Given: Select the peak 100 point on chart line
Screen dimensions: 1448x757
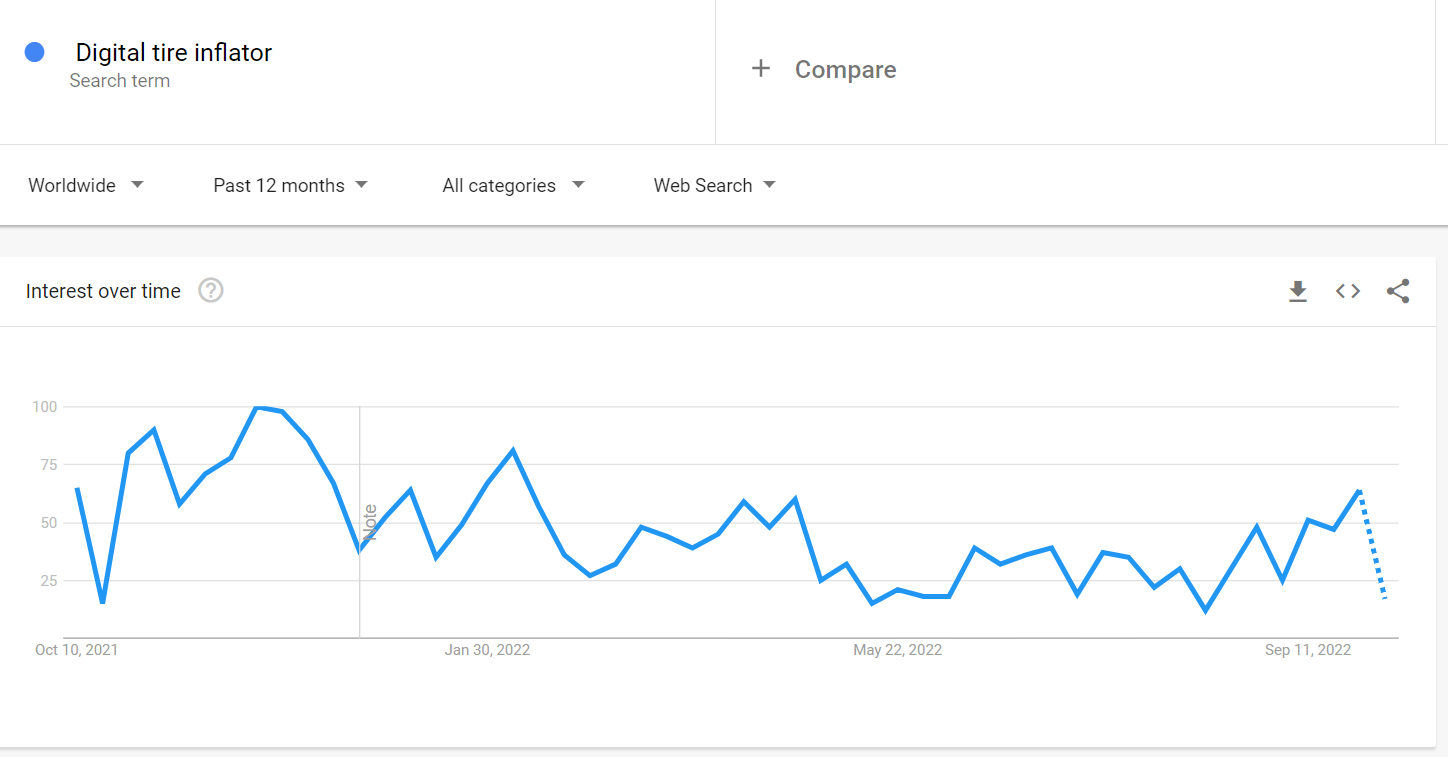Looking at the screenshot, I should pyautogui.click(x=258, y=407).
